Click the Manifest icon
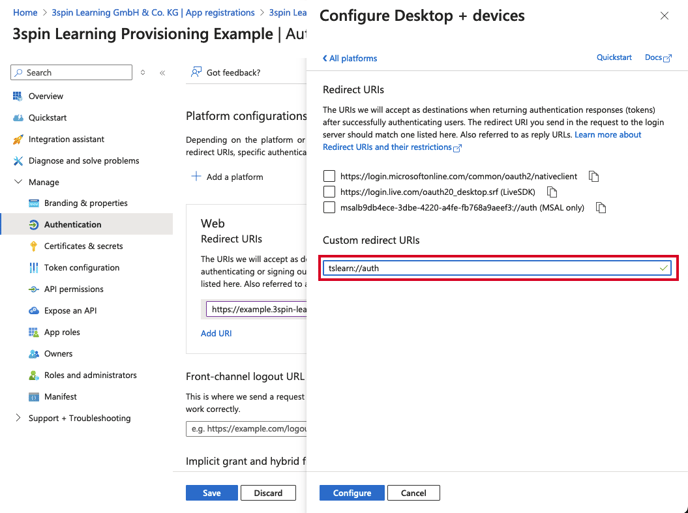The width and height of the screenshot is (688, 513). click(x=34, y=397)
